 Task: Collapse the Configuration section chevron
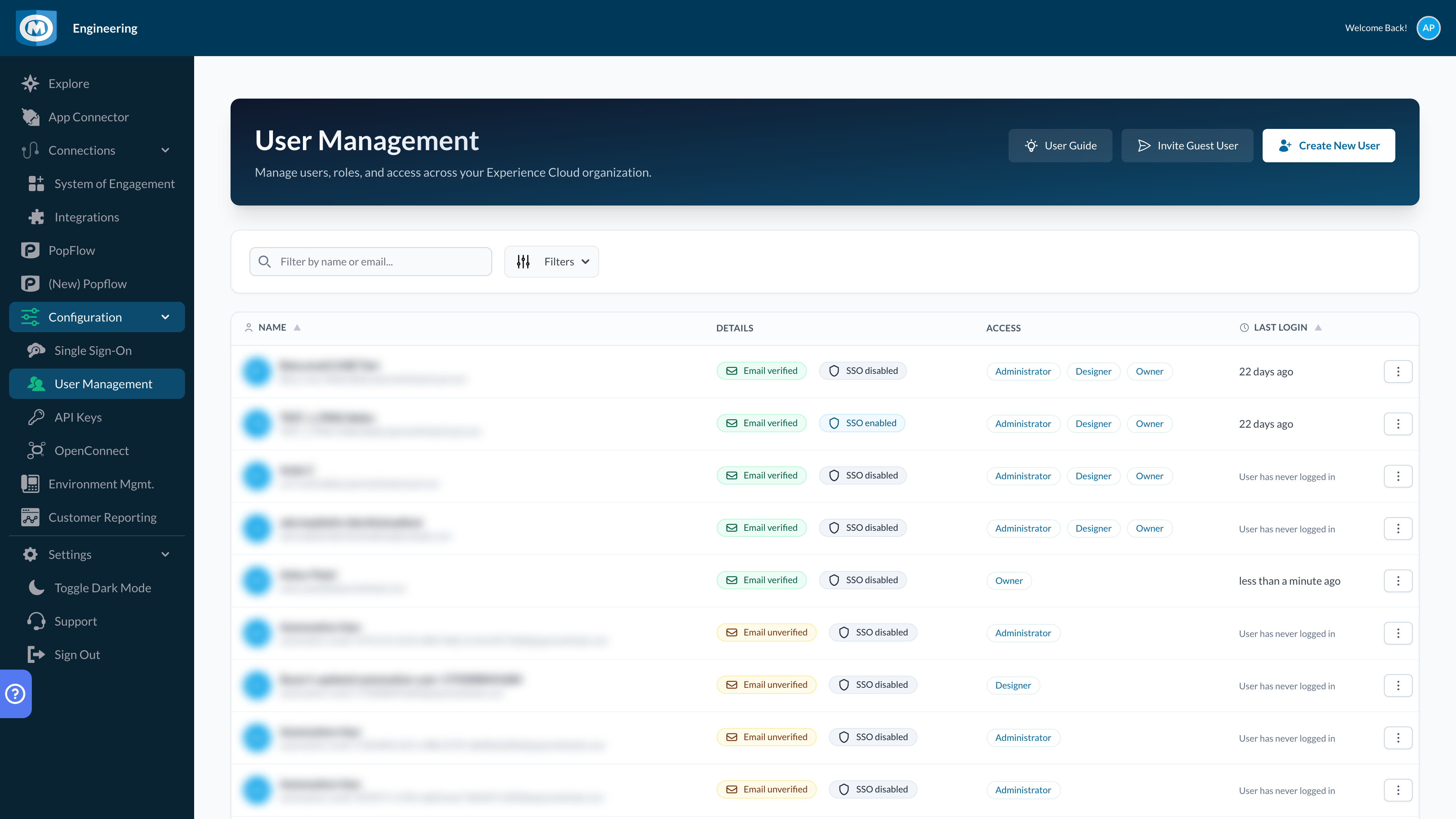click(x=165, y=317)
